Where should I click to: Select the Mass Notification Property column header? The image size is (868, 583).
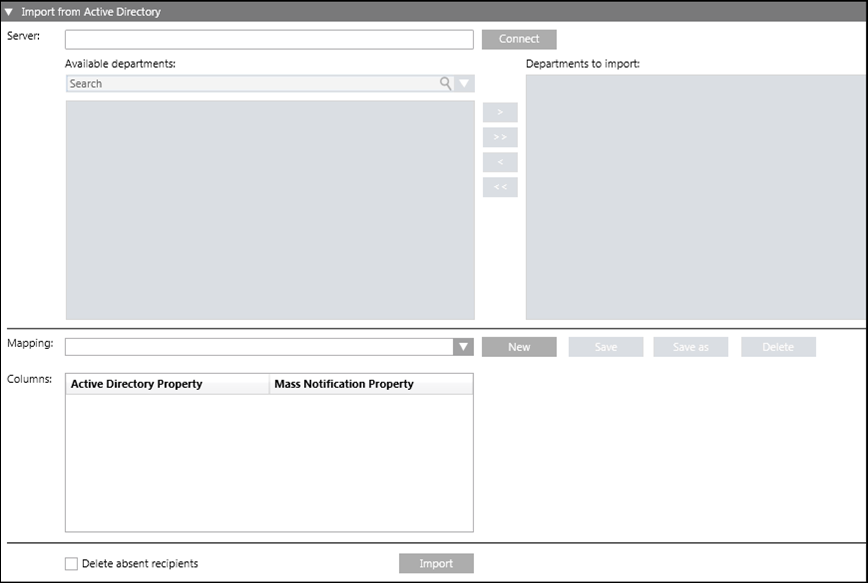371,384
